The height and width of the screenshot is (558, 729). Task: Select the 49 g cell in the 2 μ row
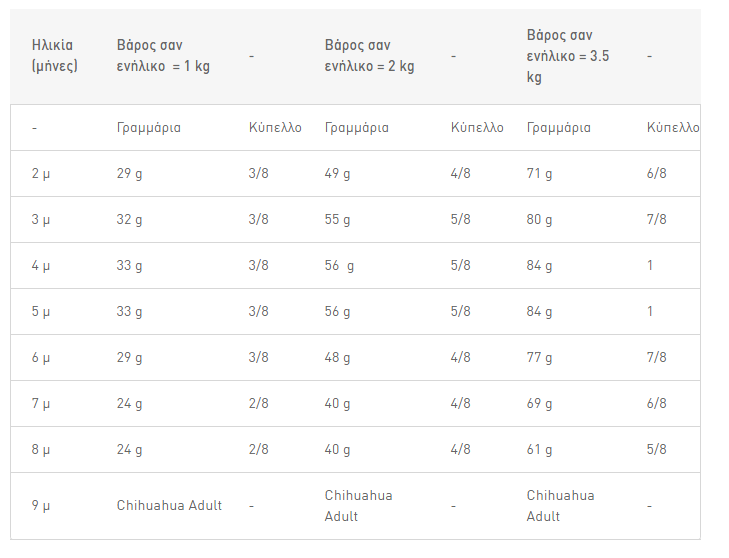point(337,173)
